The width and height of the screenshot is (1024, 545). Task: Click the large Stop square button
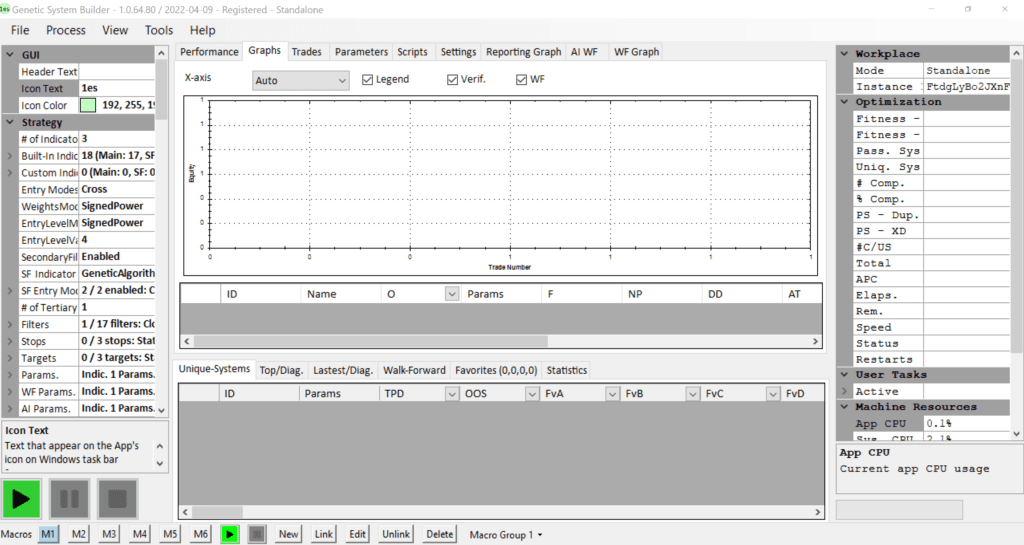tap(117, 499)
